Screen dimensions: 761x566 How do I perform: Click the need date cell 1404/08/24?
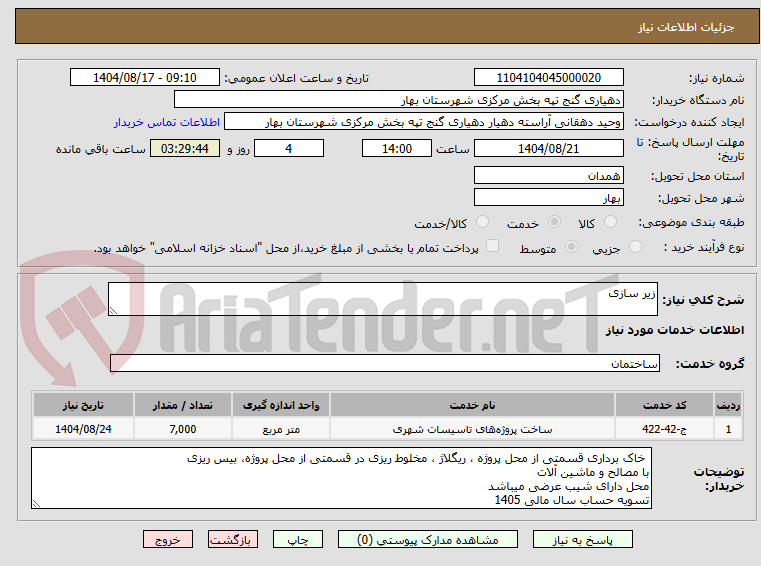point(83,429)
